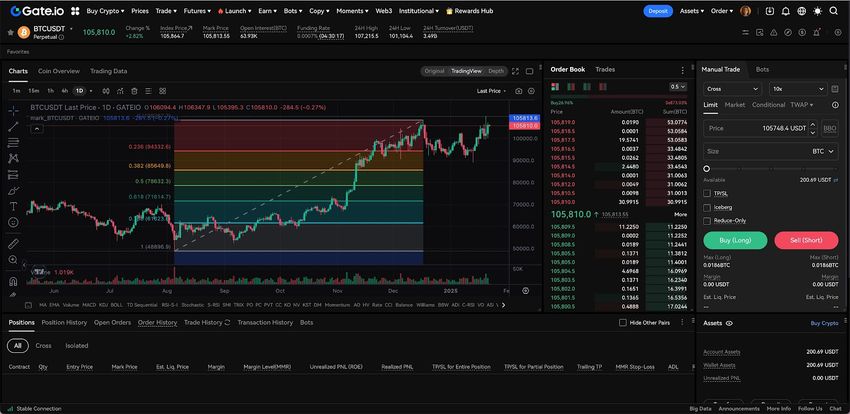Viewport: 850px width, 414px height.
Task: Open the notifications bell
Action: [788, 10]
